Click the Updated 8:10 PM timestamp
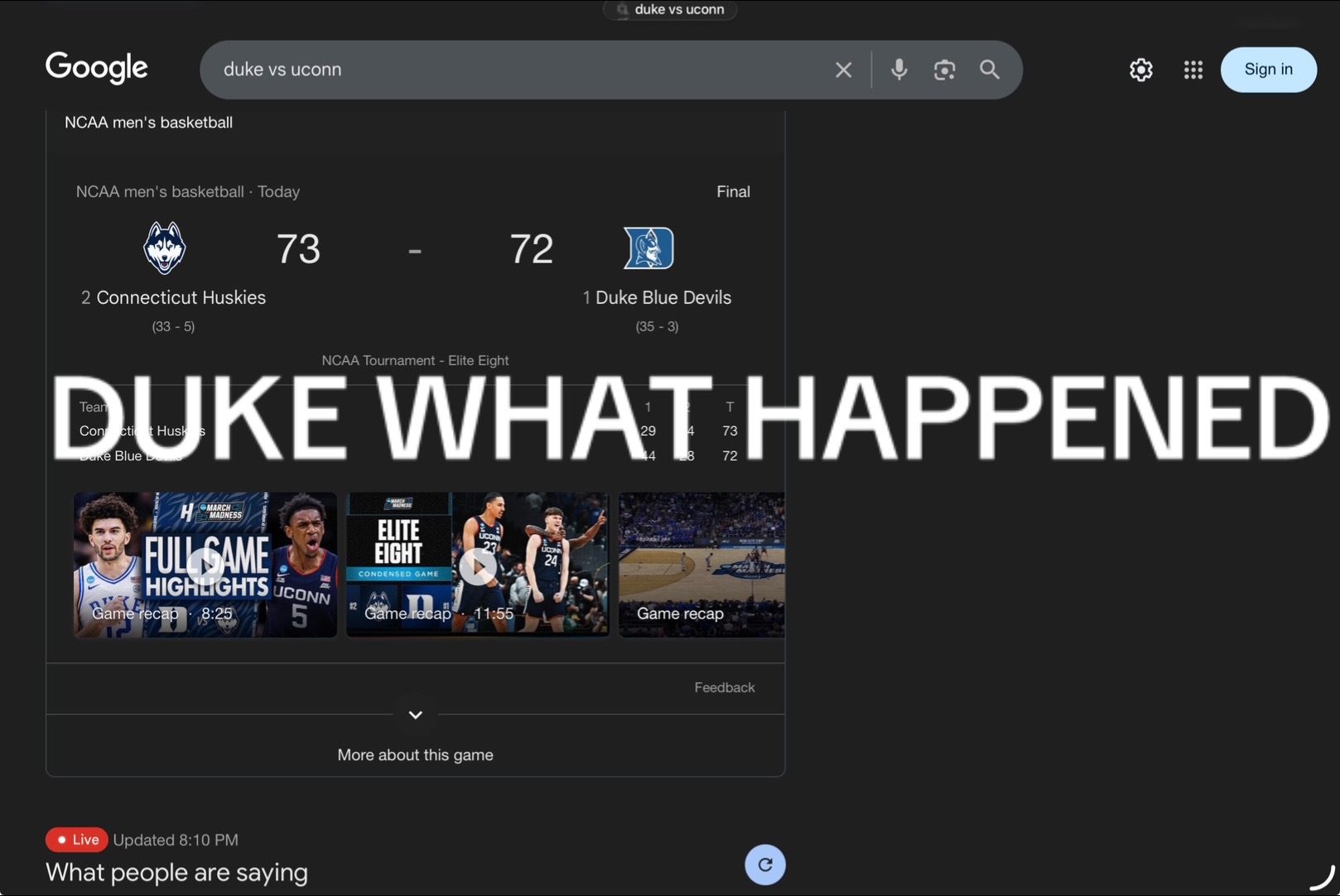Screen dimensions: 1340x896 pos(176,840)
